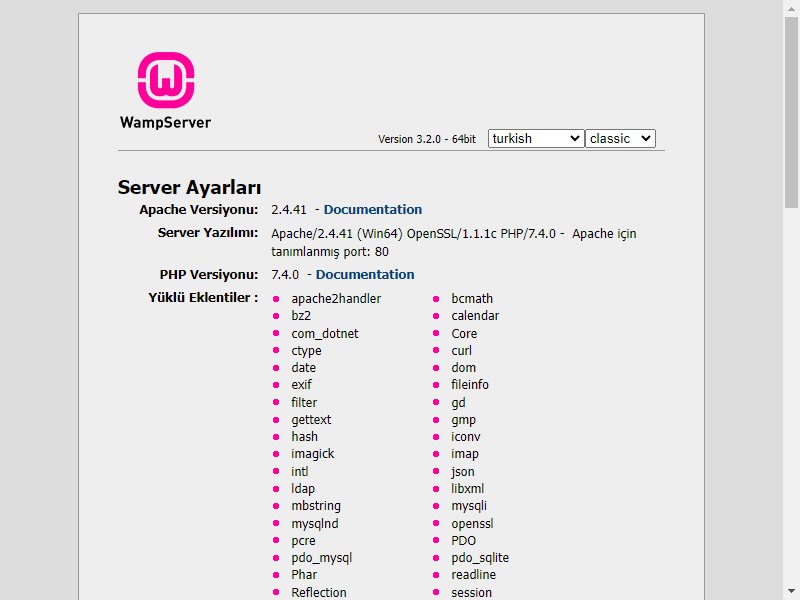The width and height of the screenshot is (800, 600).
Task: Open the Apache Documentation link
Action: (373, 210)
